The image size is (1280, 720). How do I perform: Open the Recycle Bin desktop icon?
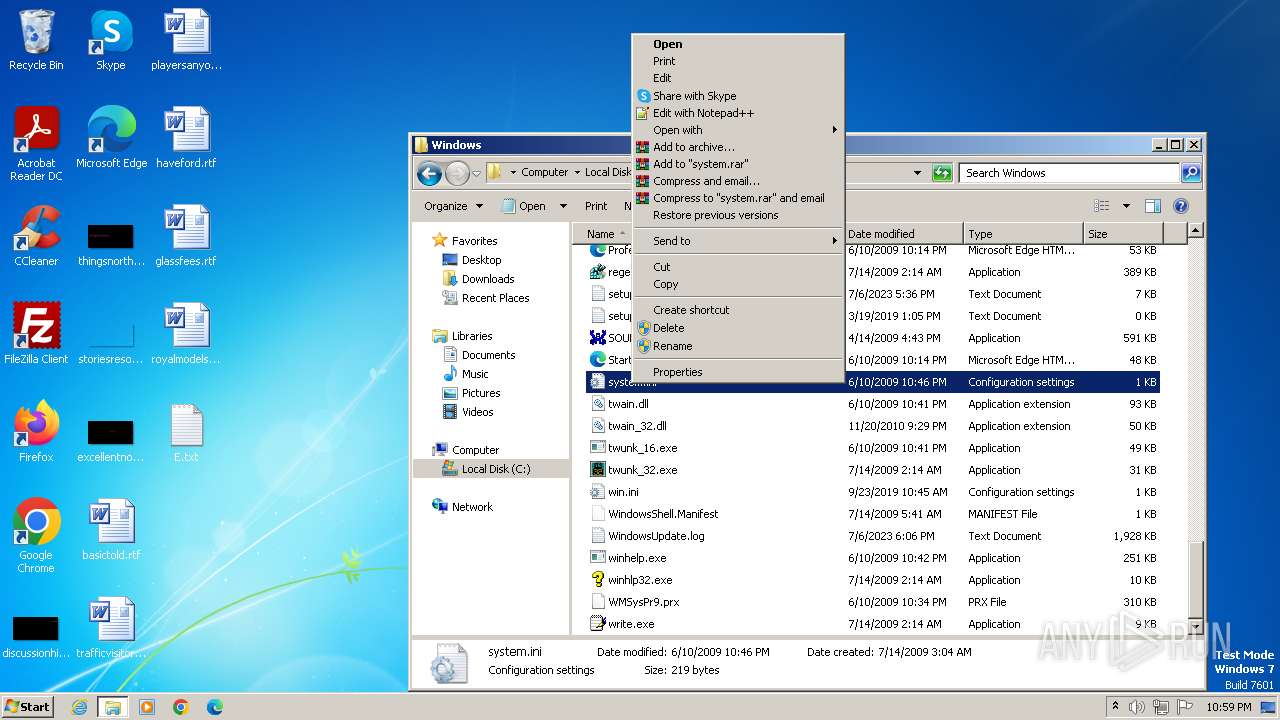[36, 40]
